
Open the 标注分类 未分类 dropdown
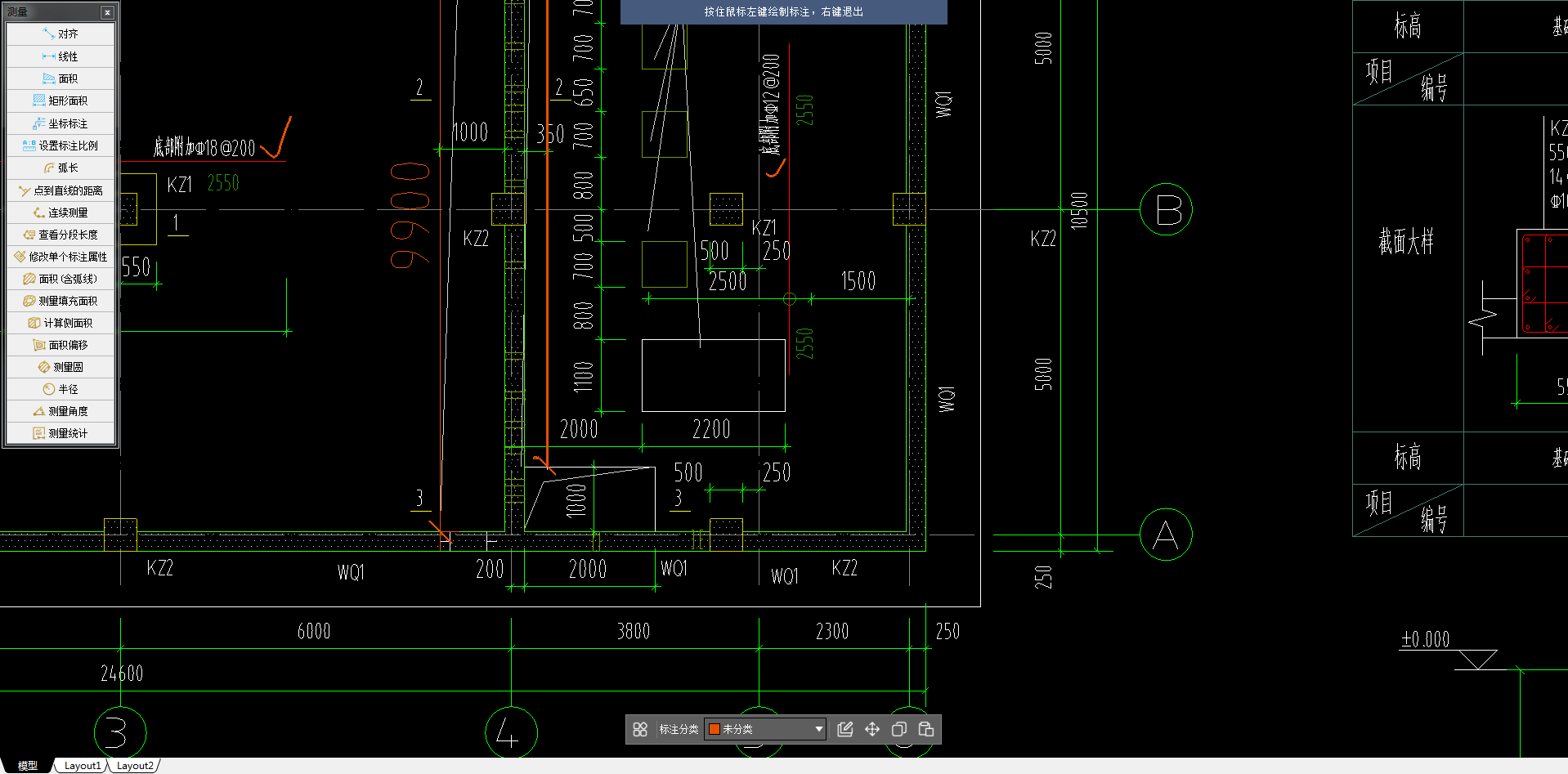pos(765,729)
